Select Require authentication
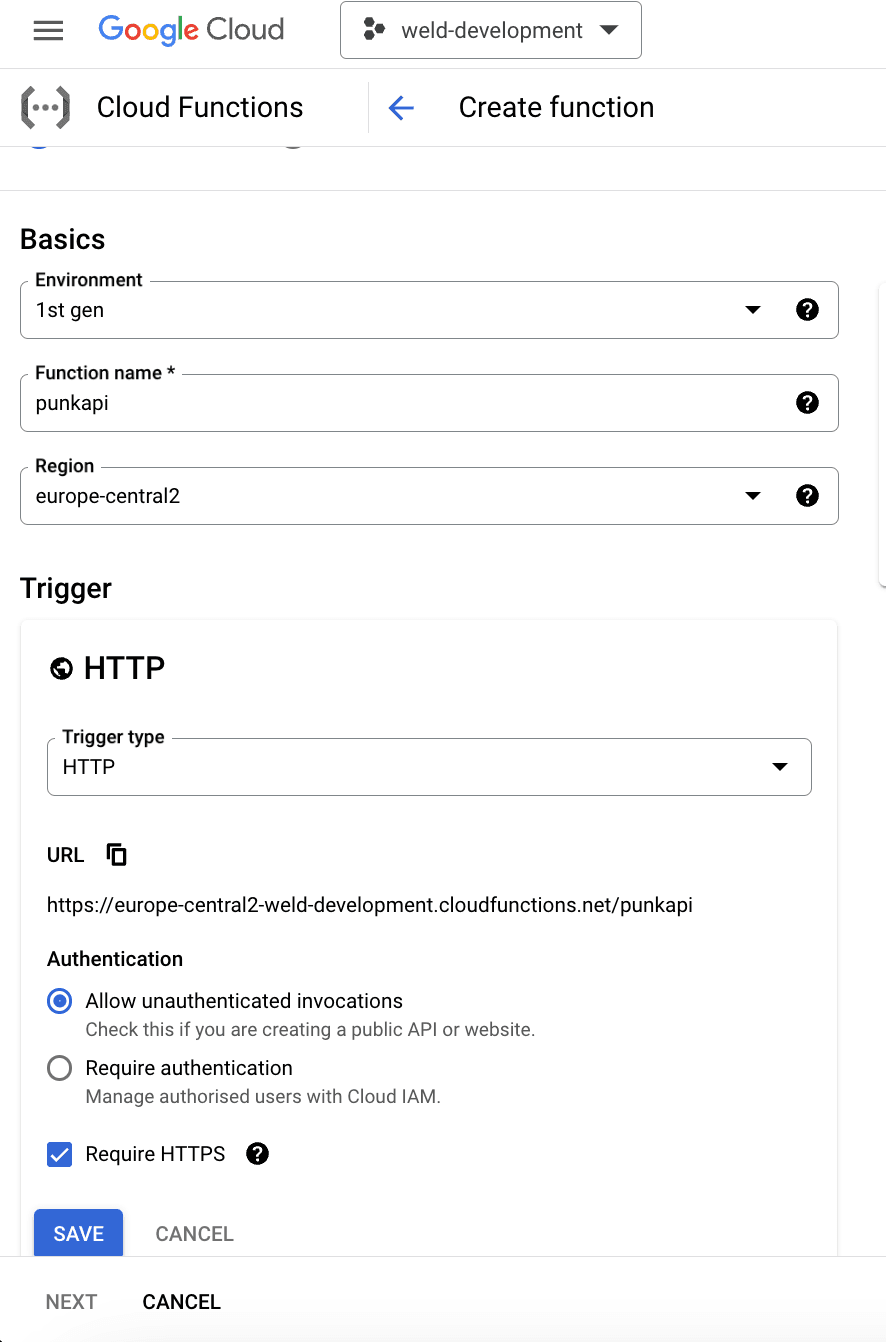Image resolution: width=886 pixels, height=1342 pixels. pos(59,1067)
